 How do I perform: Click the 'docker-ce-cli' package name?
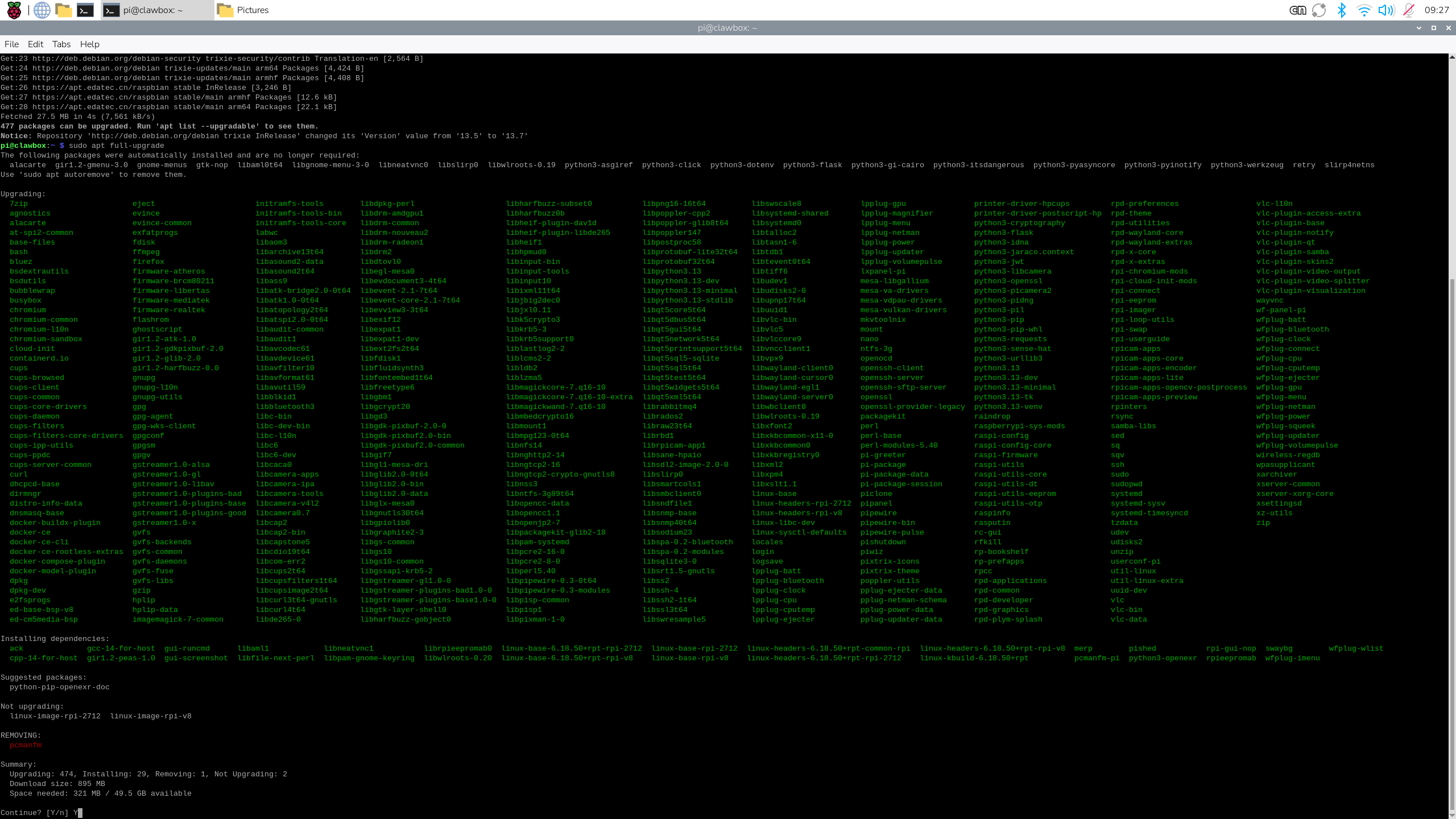tap(39, 542)
